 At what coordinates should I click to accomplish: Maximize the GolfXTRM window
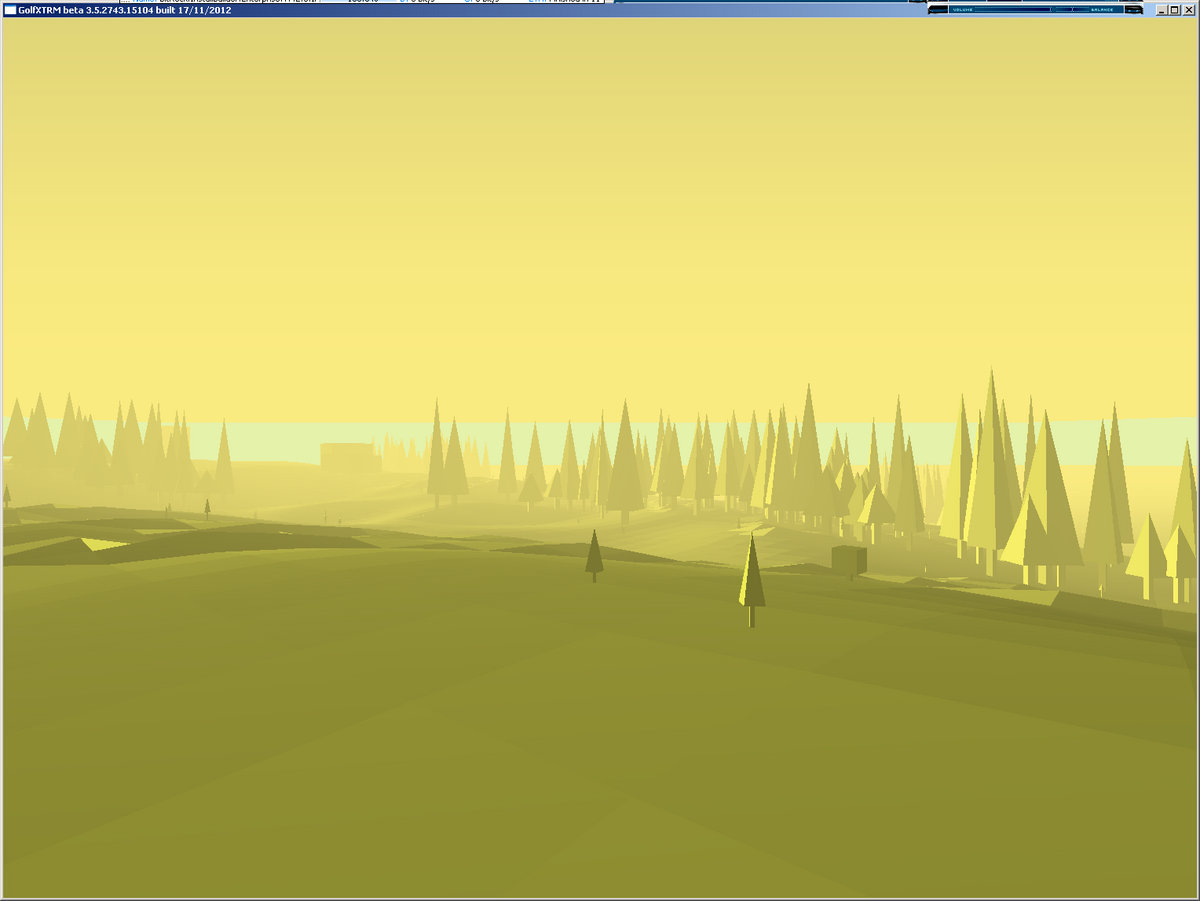point(1174,10)
